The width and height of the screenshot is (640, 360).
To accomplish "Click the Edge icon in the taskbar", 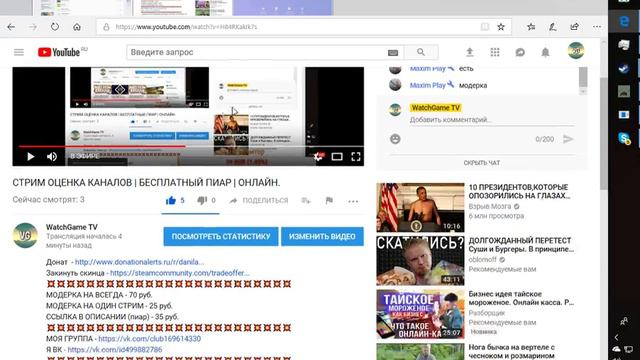I will [624, 21].
